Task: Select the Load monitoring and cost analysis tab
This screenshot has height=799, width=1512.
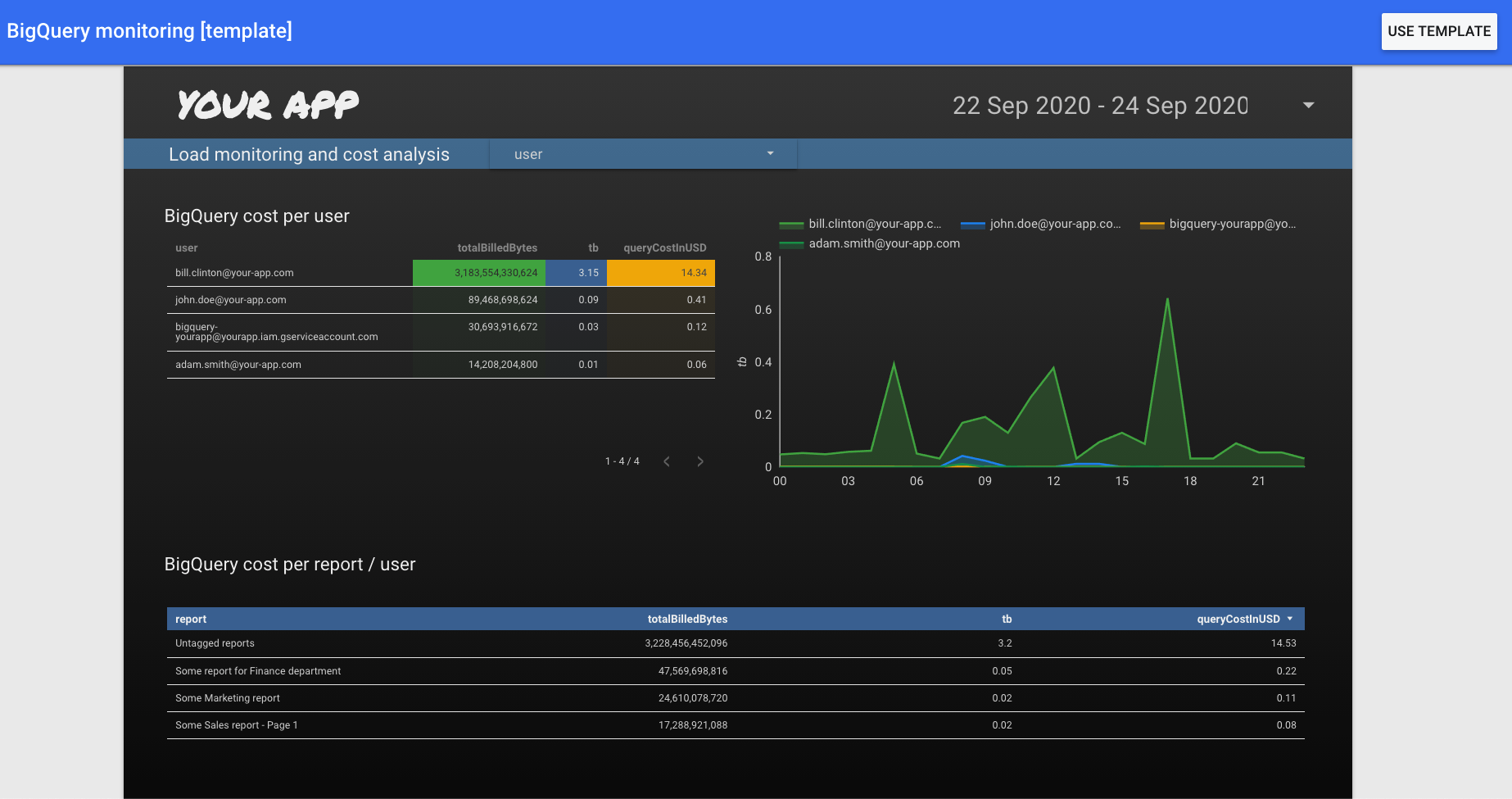Action: coord(308,153)
